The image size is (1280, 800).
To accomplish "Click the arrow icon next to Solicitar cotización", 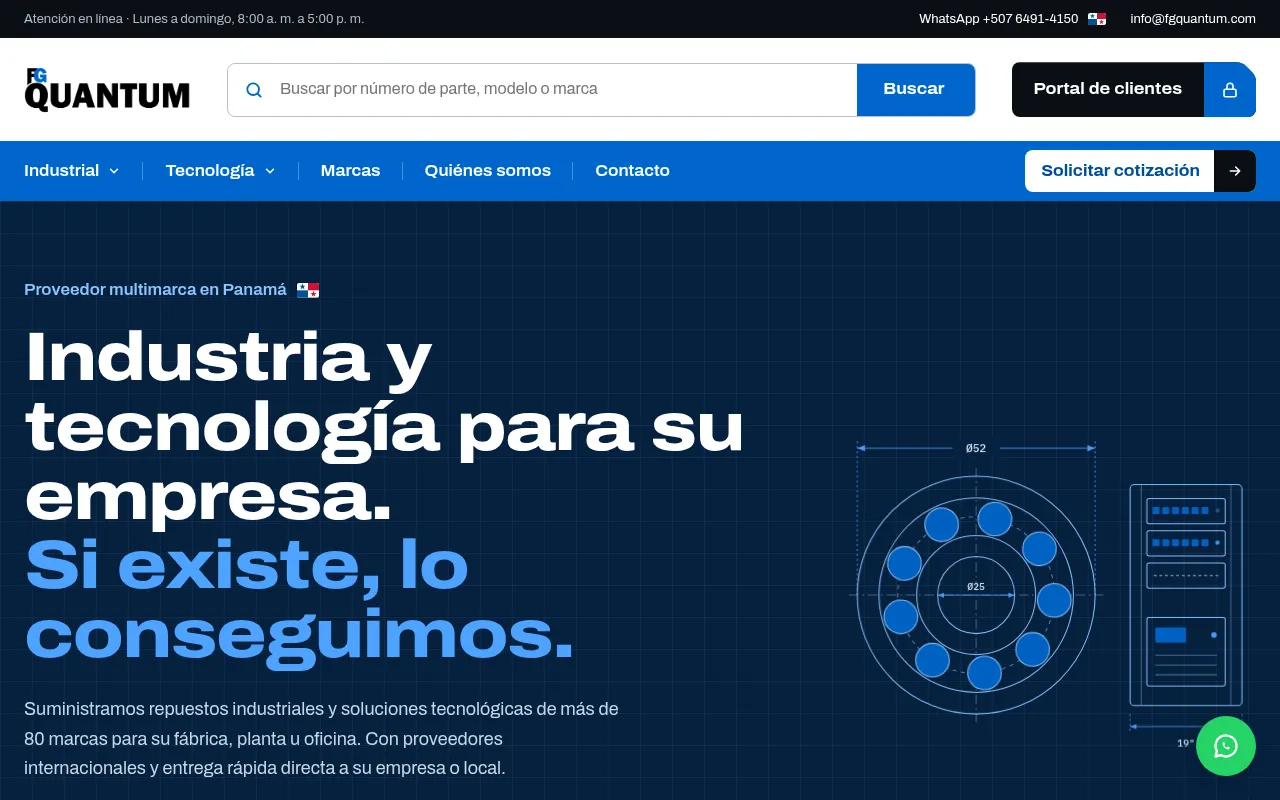I will [x=1235, y=171].
